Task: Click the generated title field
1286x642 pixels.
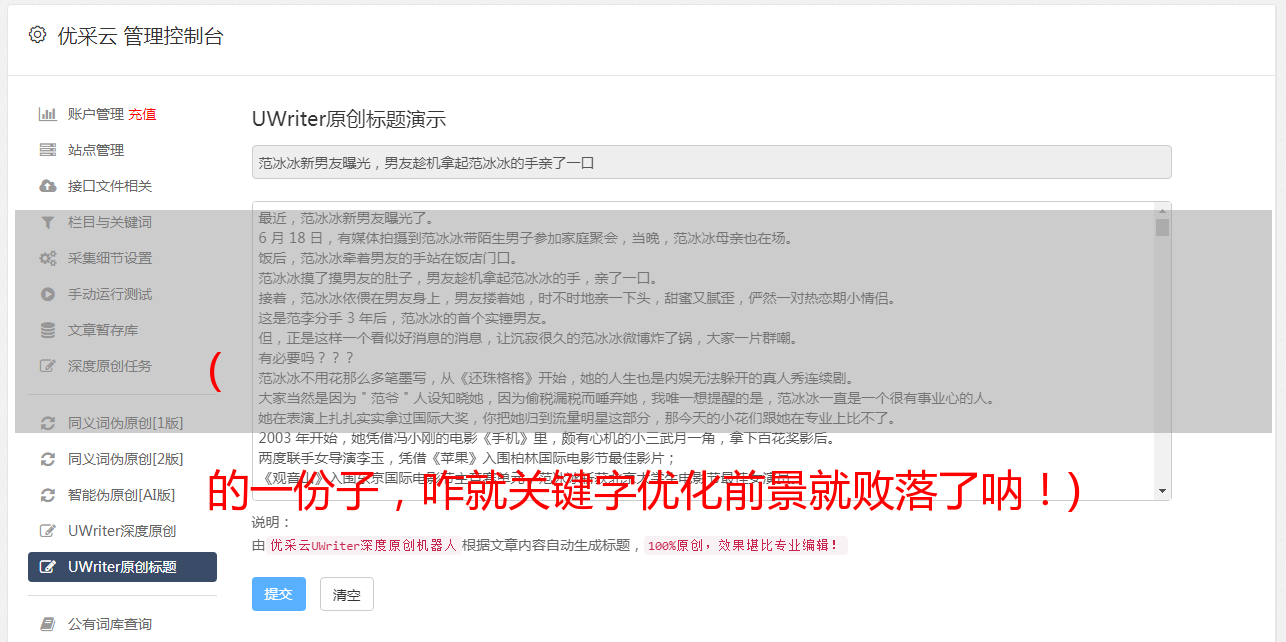Action: coord(711,162)
